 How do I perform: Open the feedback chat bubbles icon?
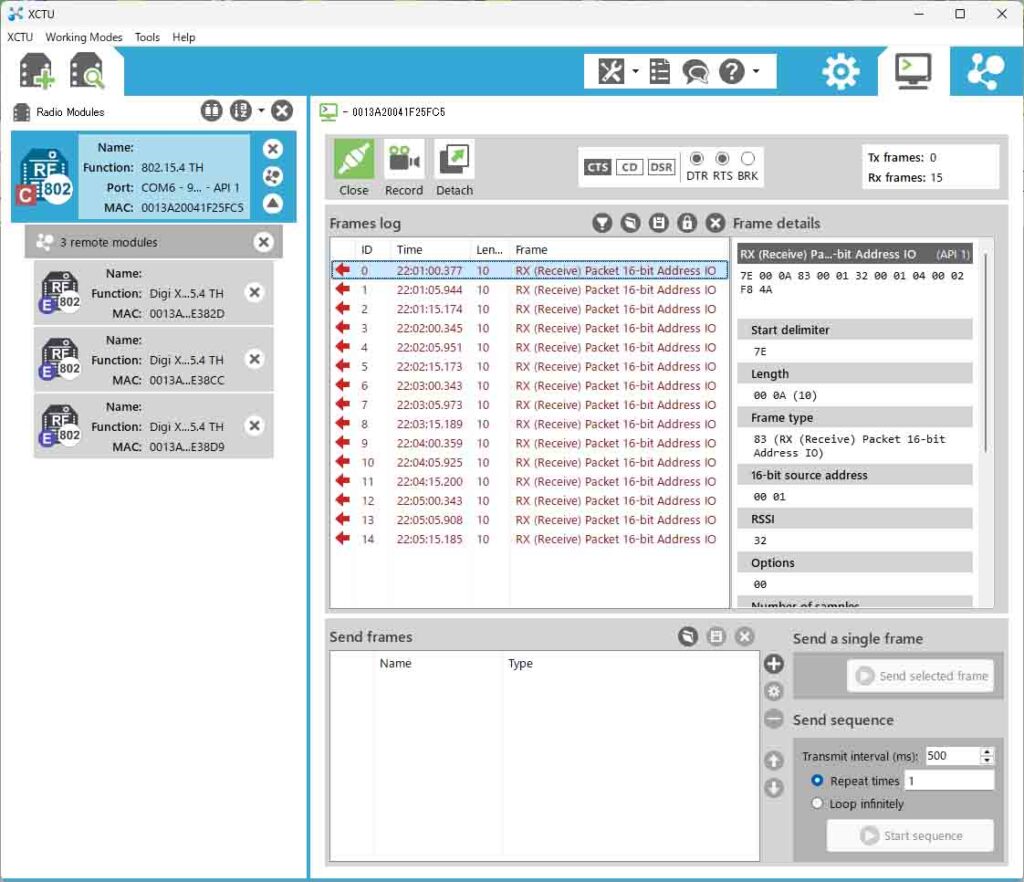point(695,71)
